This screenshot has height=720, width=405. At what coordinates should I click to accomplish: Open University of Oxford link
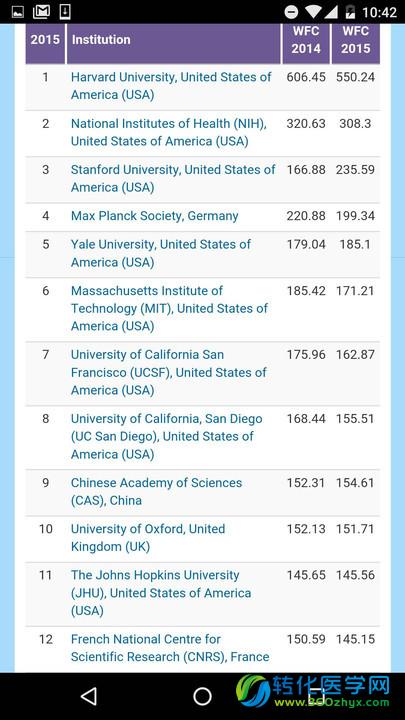pyautogui.click(x=148, y=537)
